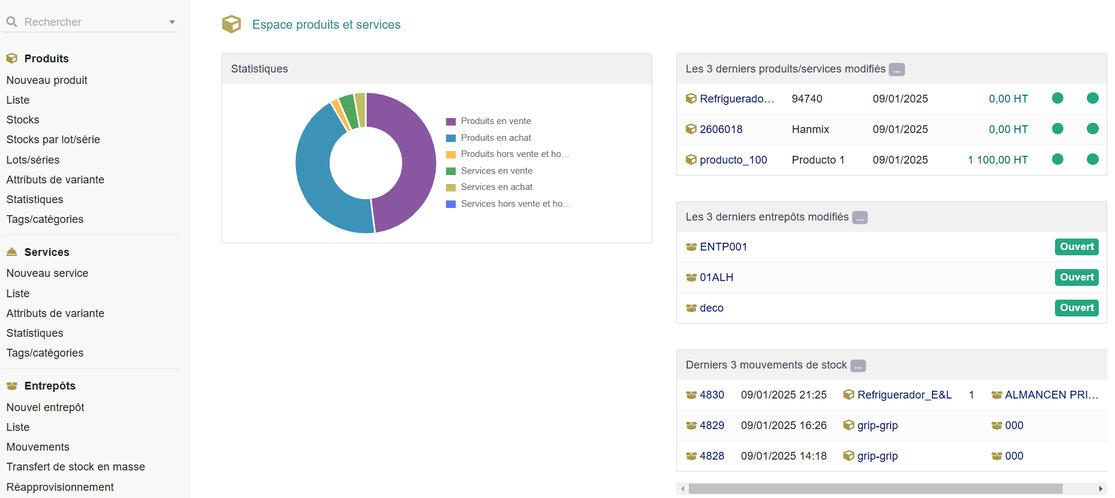This screenshot has height=498, width=1115.
Task: Click second status dot in producto_100 row
Action: pos(1093,159)
